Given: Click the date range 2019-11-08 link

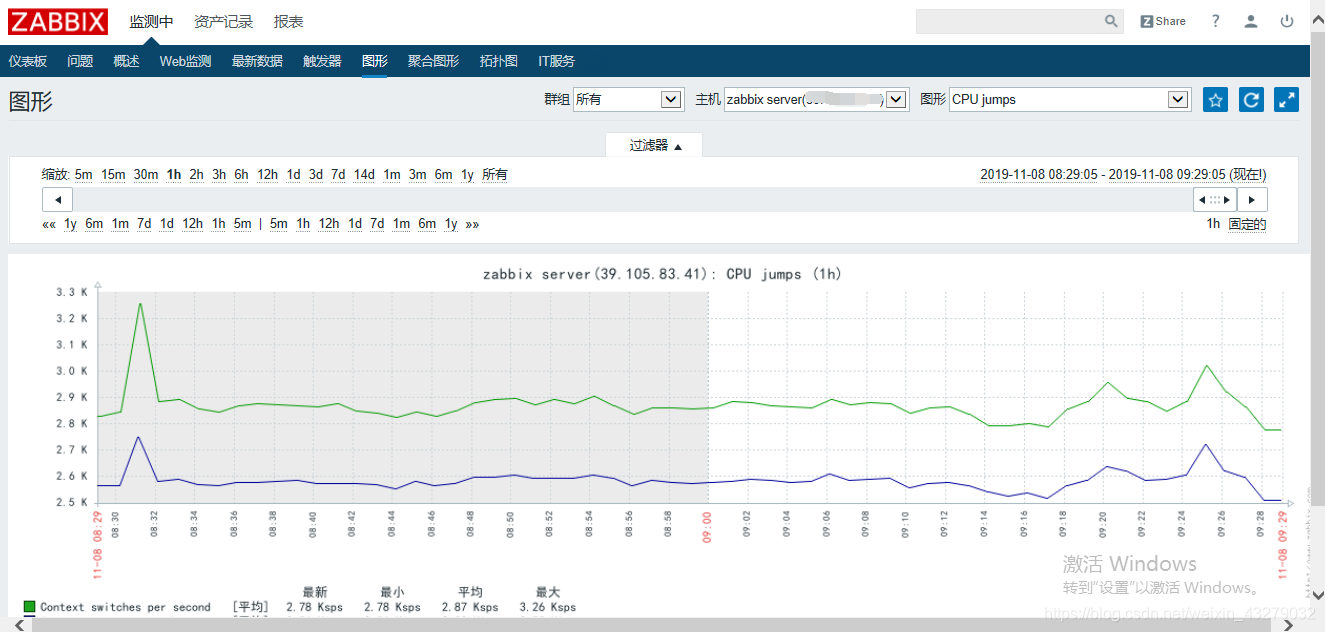Looking at the screenshot, I should coord(1123,175).
